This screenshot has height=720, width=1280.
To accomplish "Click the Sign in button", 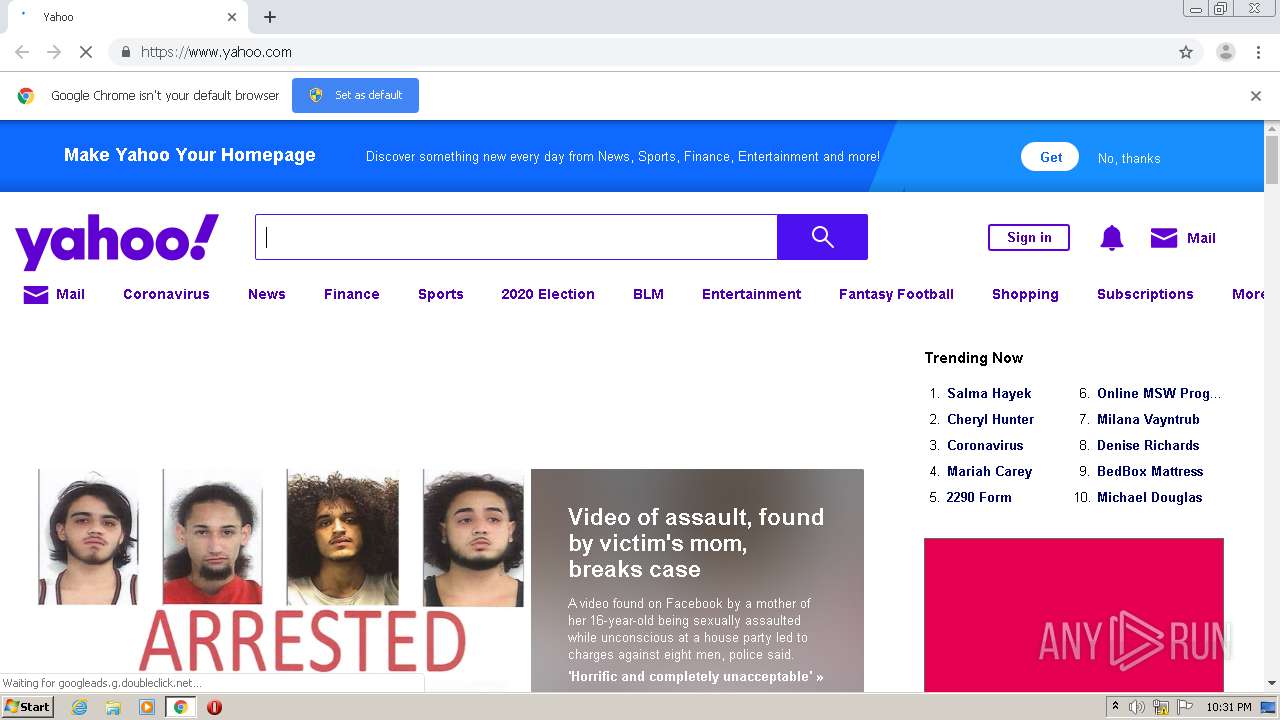I will 1029,238.
